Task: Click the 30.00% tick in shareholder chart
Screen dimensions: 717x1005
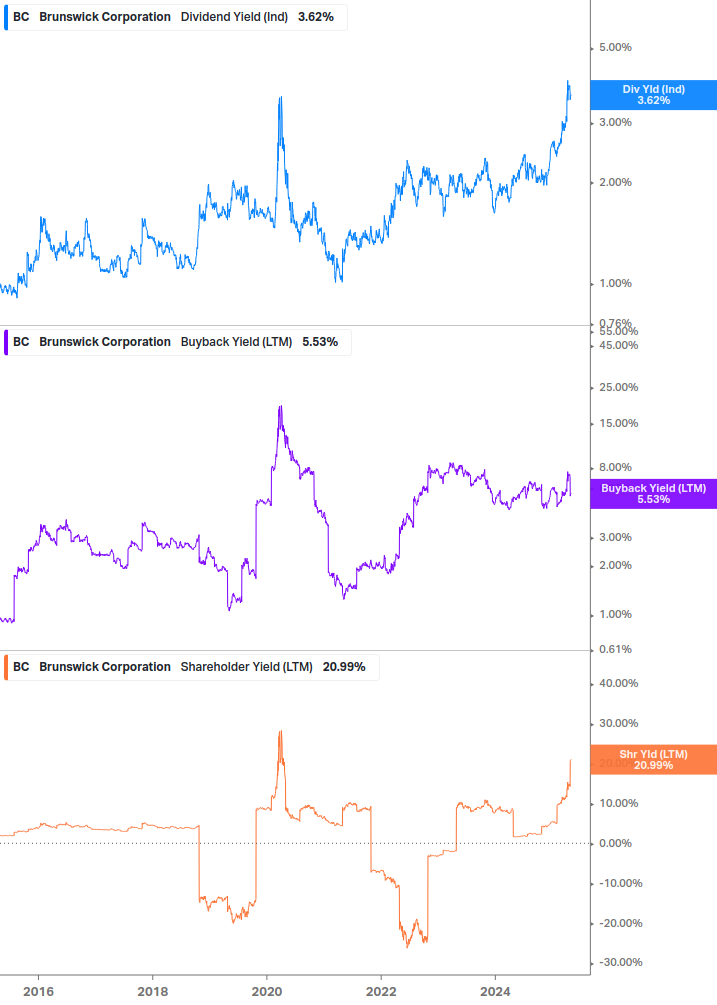Action: [x=618, y=723]
